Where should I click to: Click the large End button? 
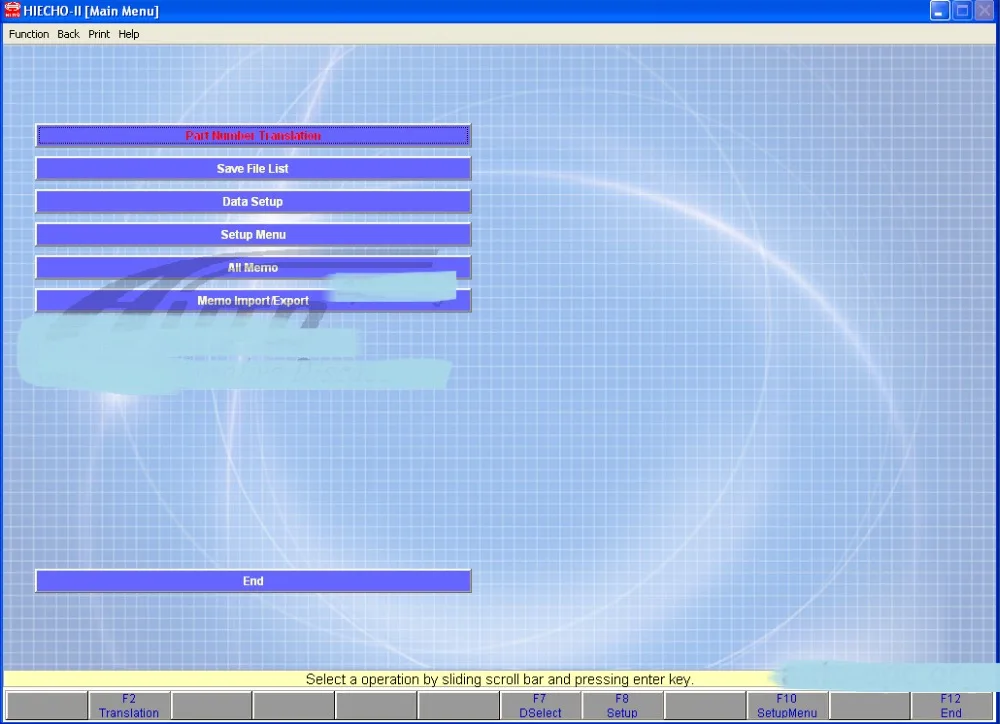253,581
